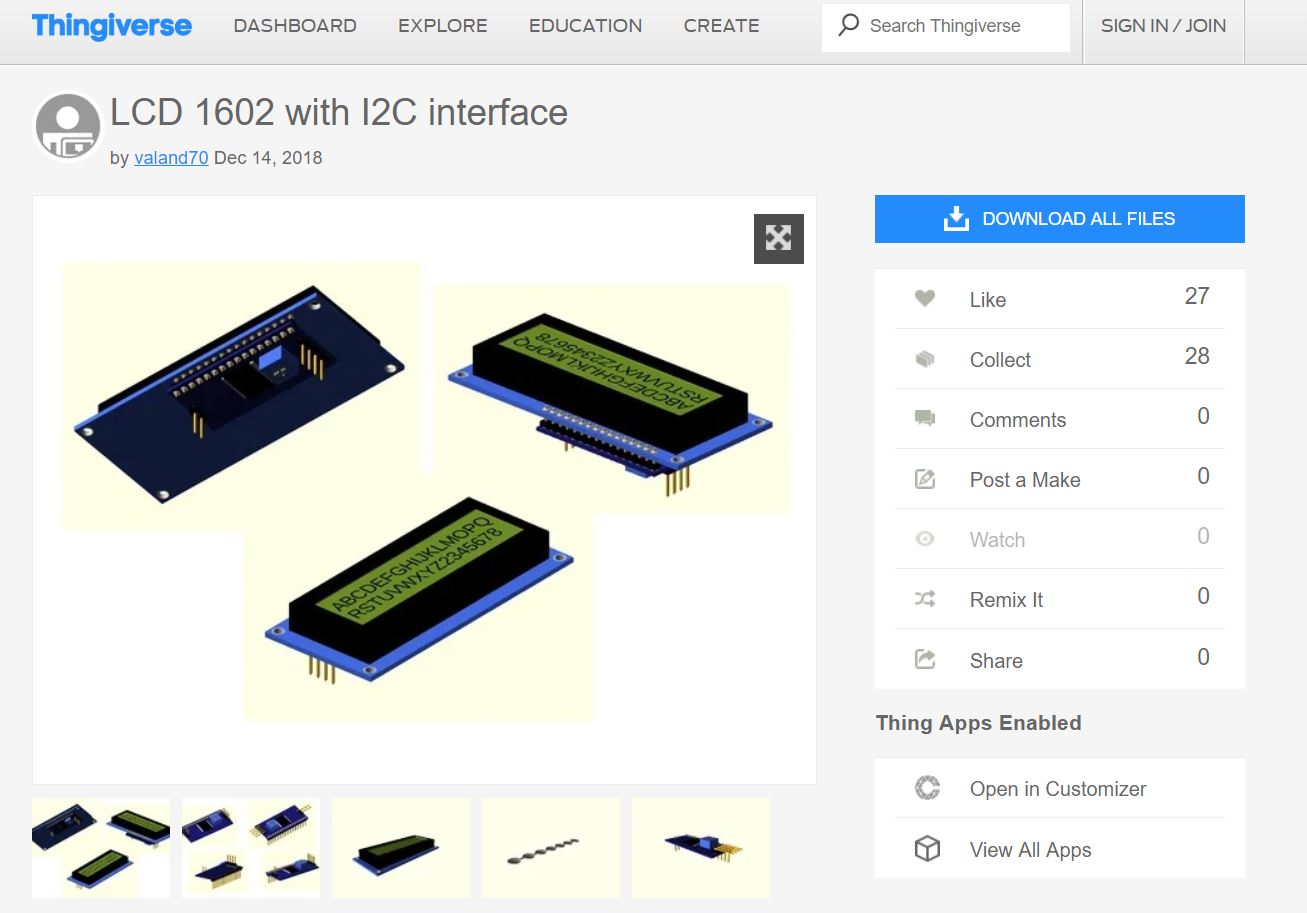The width and height of the screenshot is (1307, 913).
Task: Click the Remix It shuffle icon
Action: click(x=925, y=599)
